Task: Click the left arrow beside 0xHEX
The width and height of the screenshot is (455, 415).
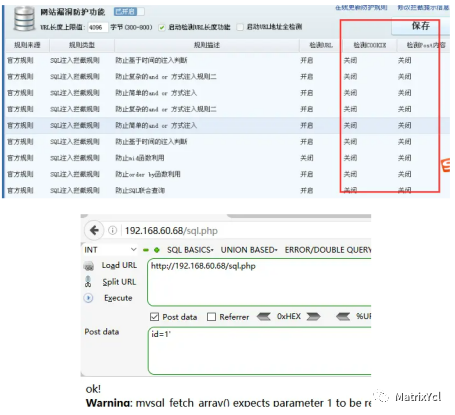Action: point(264,316)
